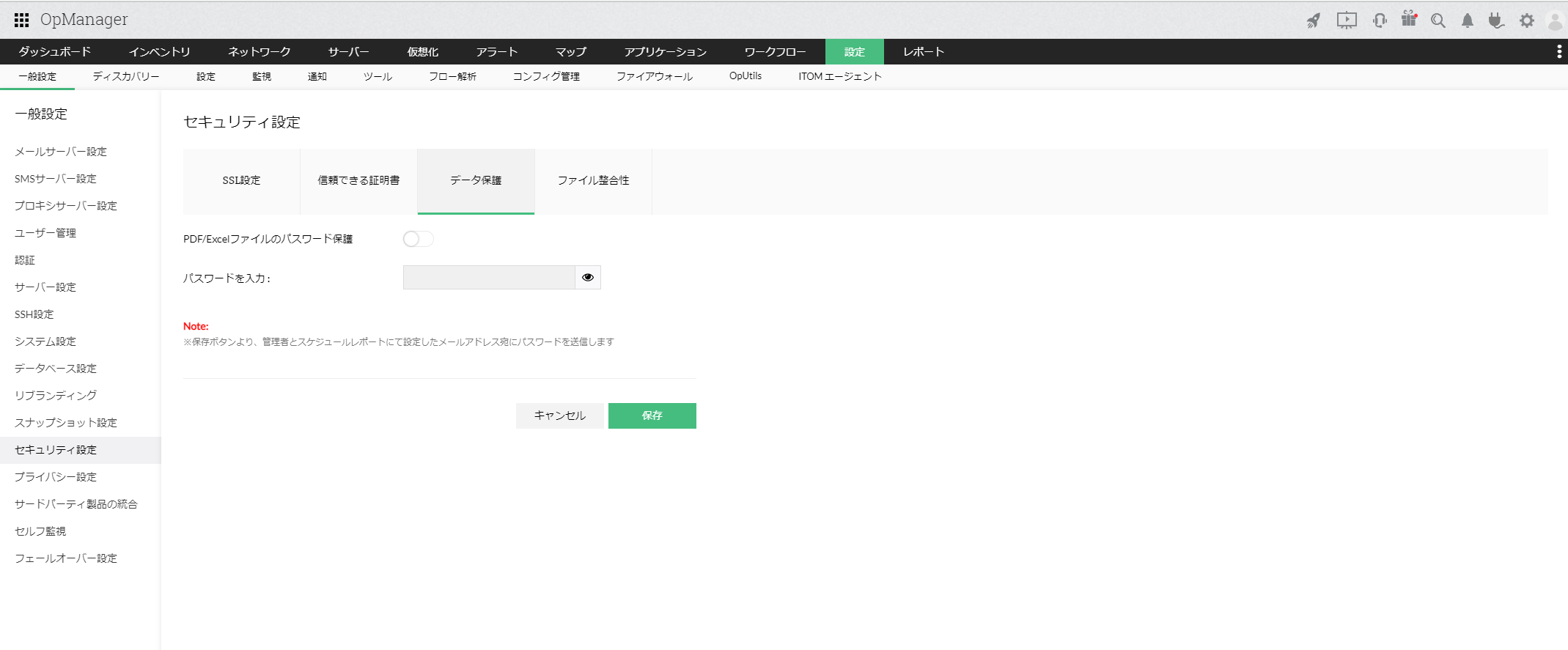
Task: Open the サーバー menu
Action: pos(349,51)
